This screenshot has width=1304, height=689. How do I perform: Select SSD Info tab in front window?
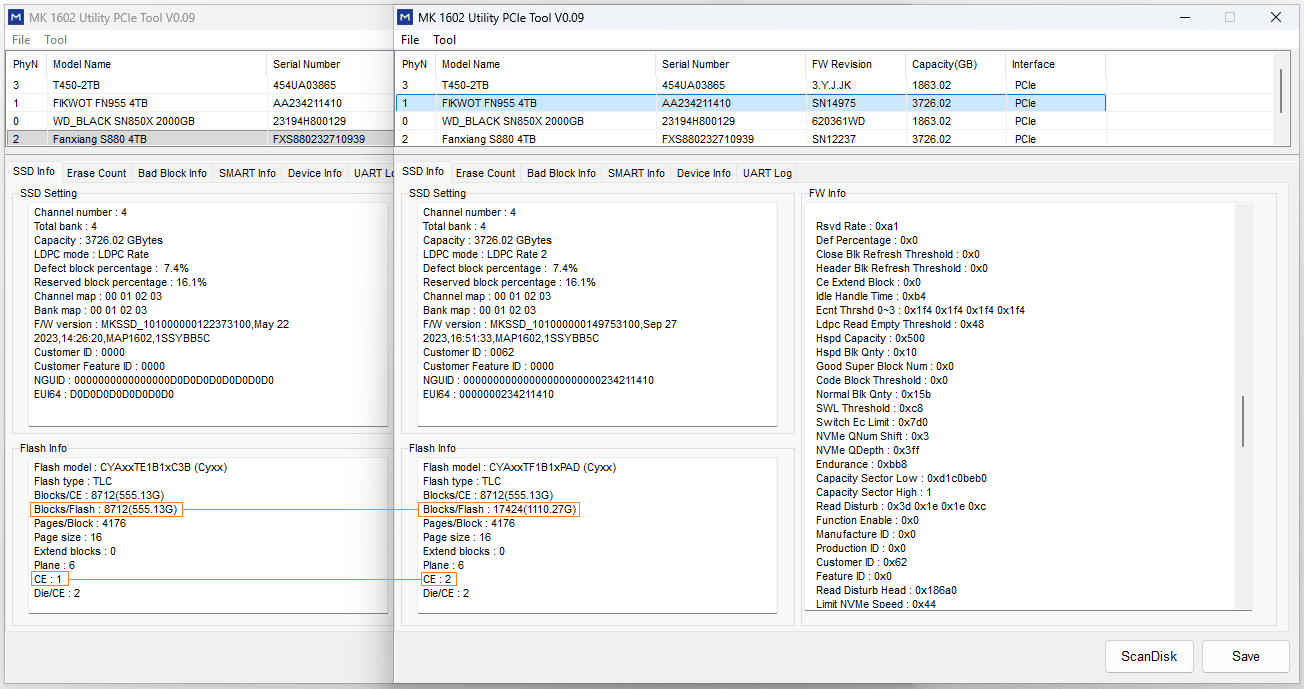[x=423, y=172]
